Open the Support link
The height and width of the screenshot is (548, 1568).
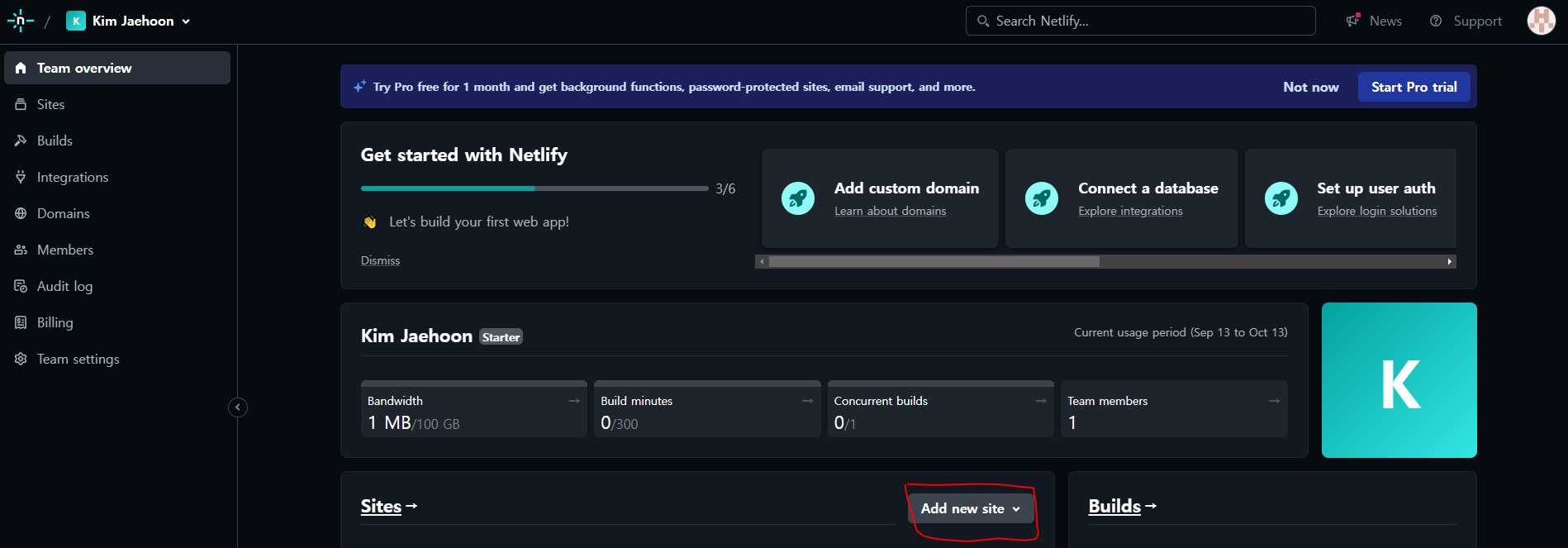coord(1478,21)
